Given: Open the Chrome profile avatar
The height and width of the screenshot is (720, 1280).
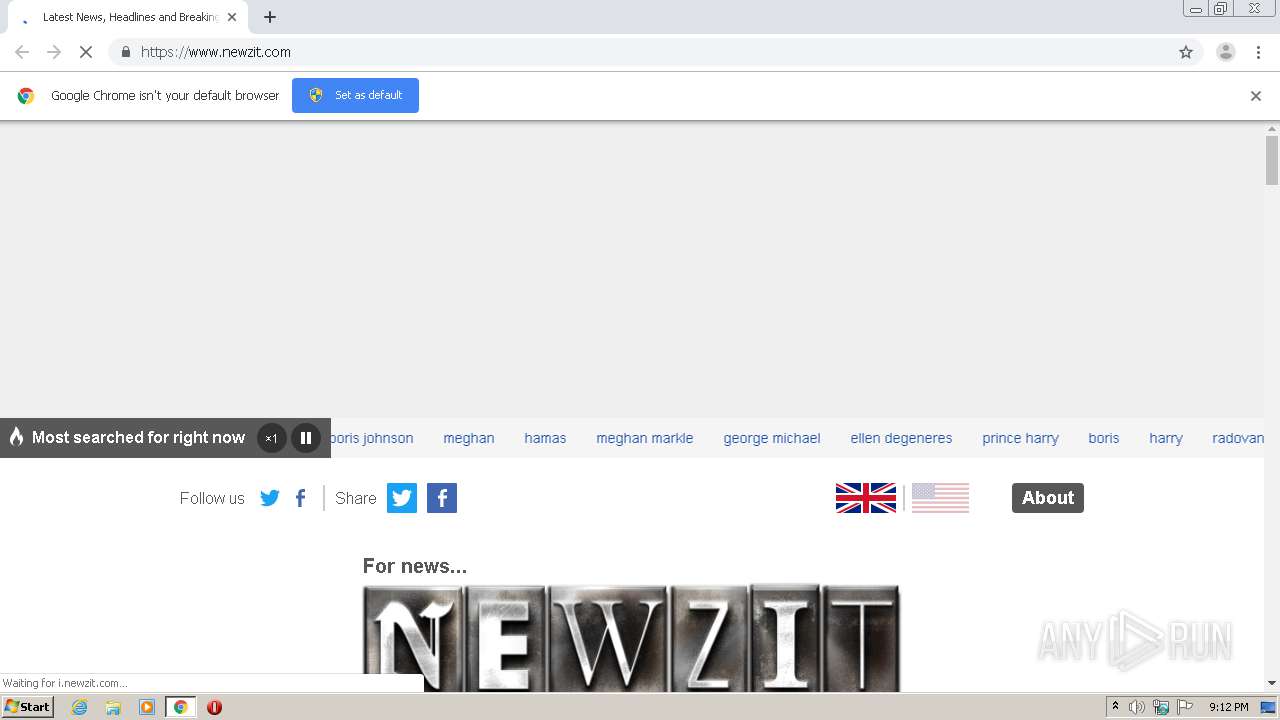Looking at the screenshot, I should [x=1226, y=52].
